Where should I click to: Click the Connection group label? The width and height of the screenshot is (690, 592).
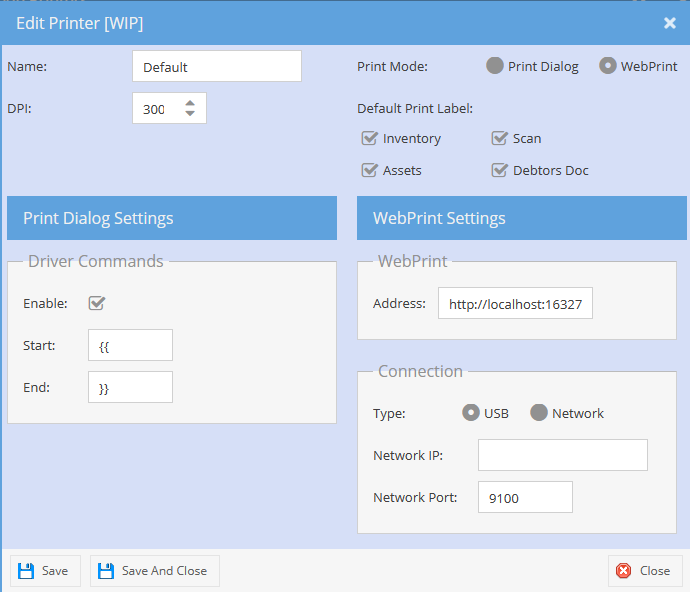[420, 371]
